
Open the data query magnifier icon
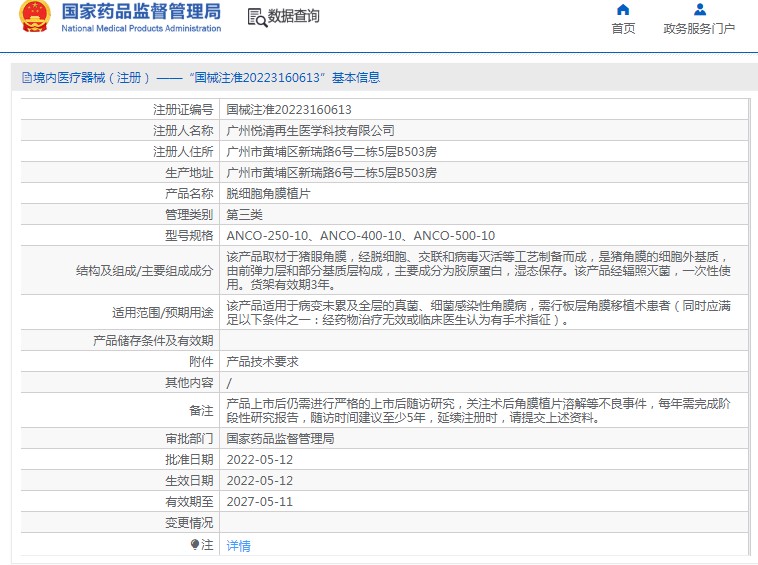point(257,18)
